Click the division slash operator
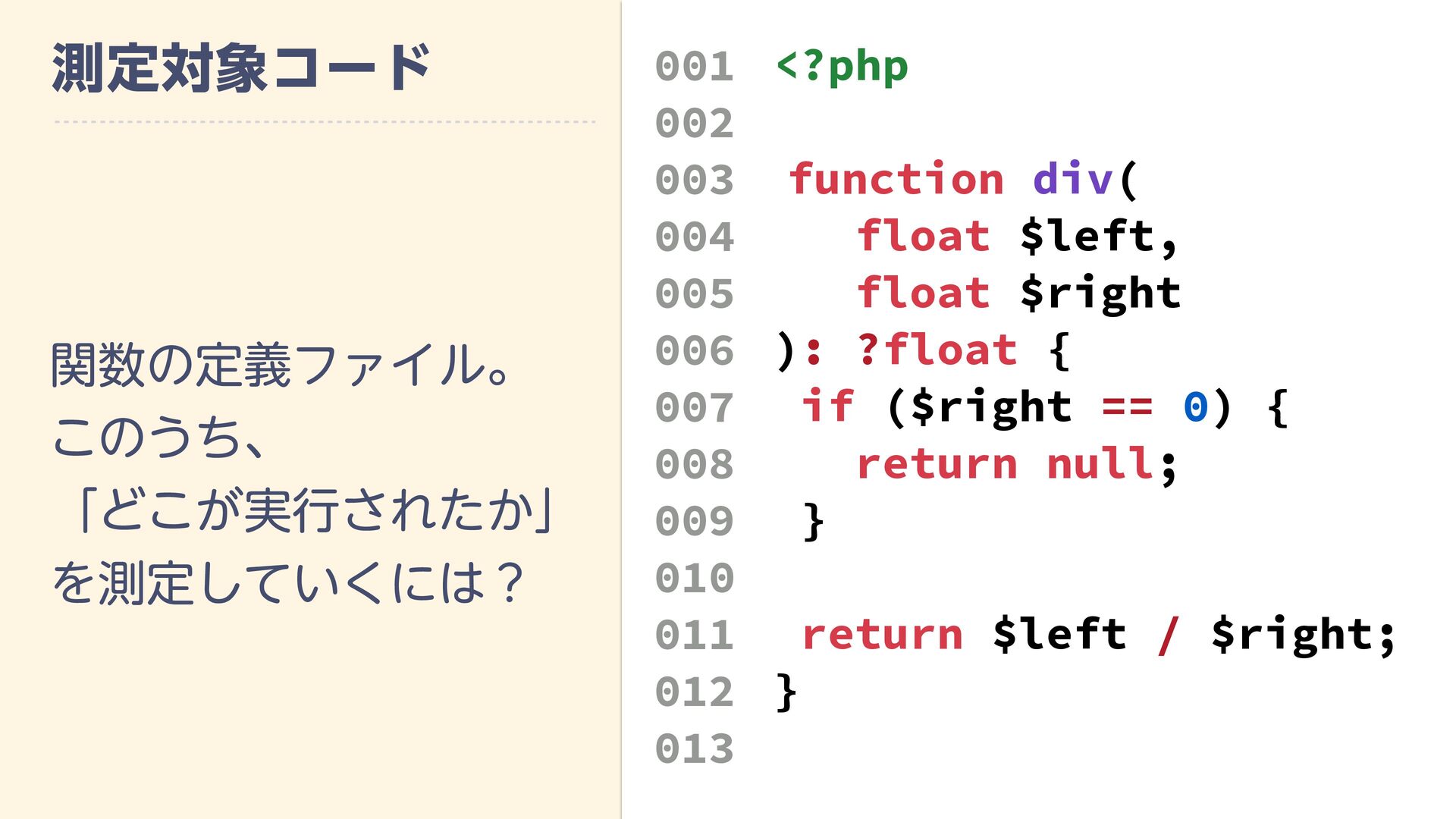Image resolution: width=1456 pixels, height=819 pixels. point(1168,635)
